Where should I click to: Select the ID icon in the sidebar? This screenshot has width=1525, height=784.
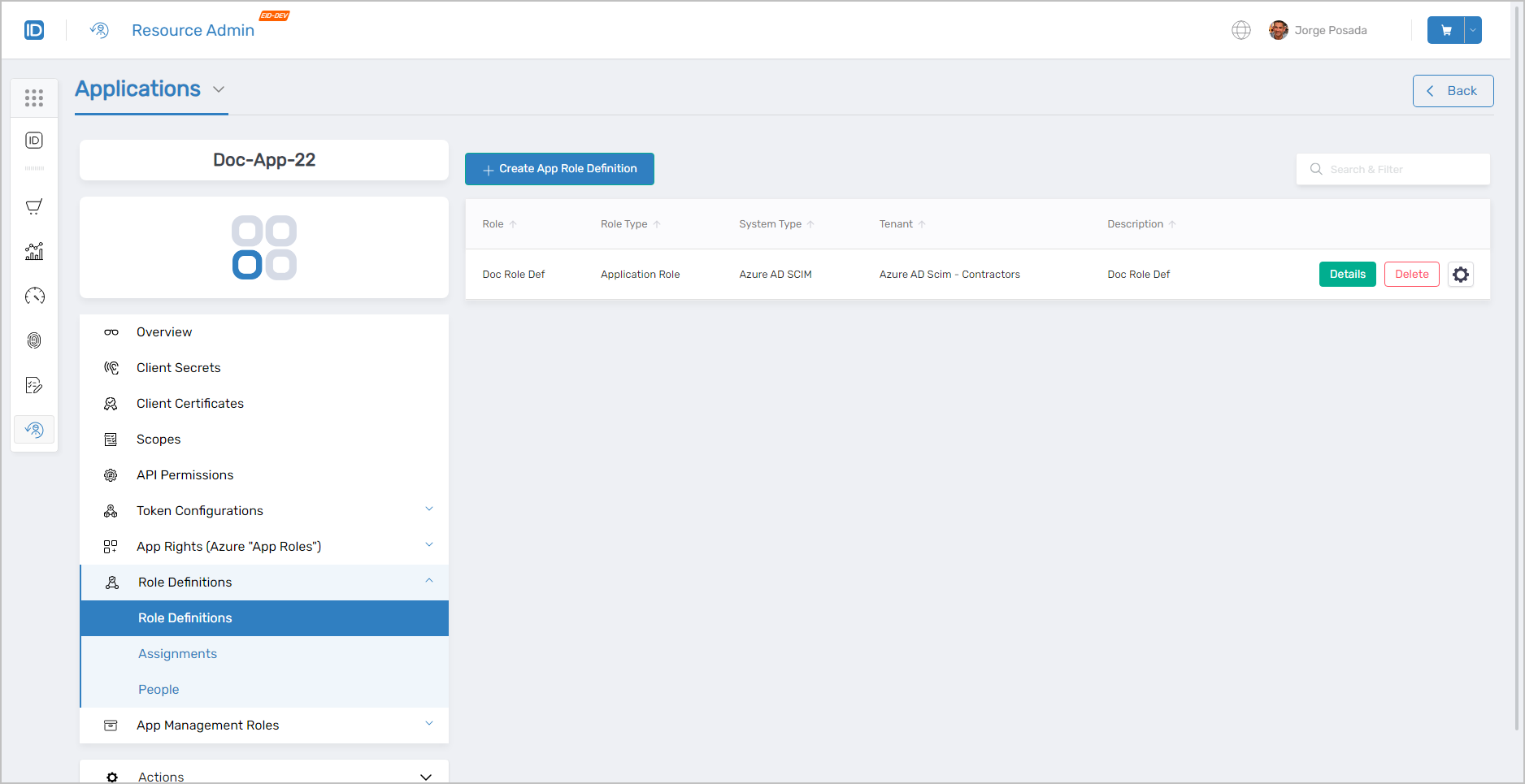pos(34,140)
